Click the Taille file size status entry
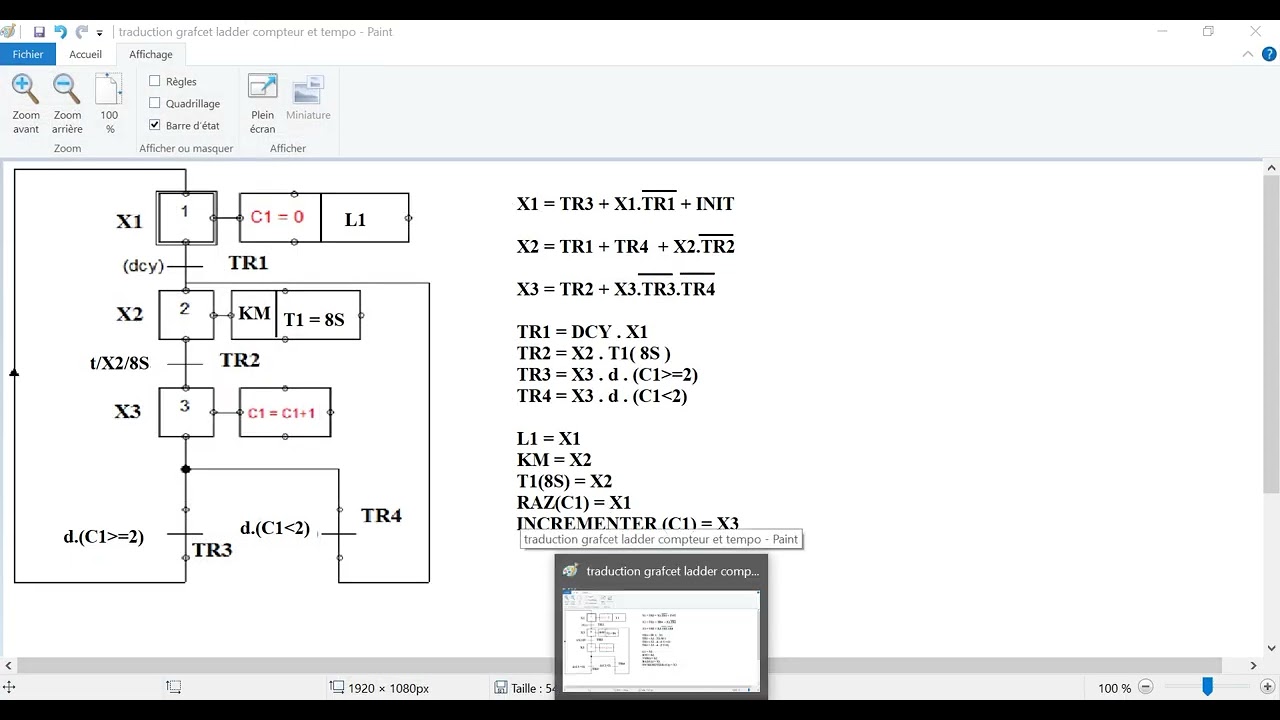 click(523, 688)
